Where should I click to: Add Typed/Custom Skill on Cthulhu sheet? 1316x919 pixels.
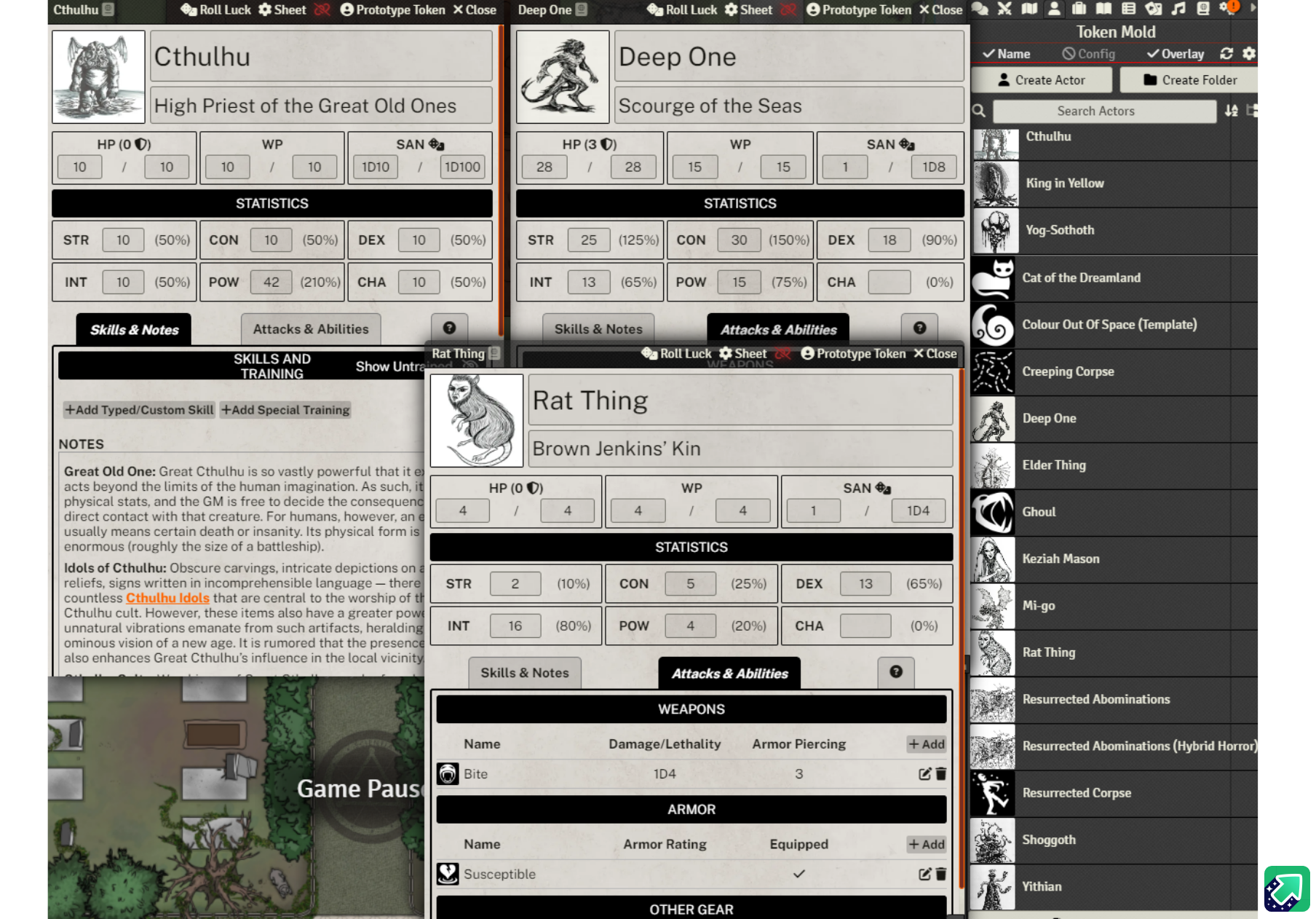(139, 410)
